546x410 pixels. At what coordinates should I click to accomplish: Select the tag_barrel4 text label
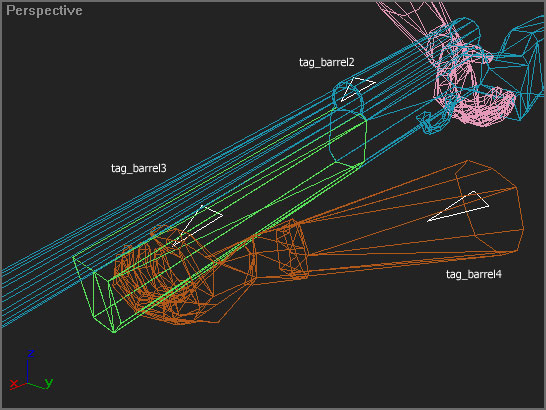click(x=474, y=274)
